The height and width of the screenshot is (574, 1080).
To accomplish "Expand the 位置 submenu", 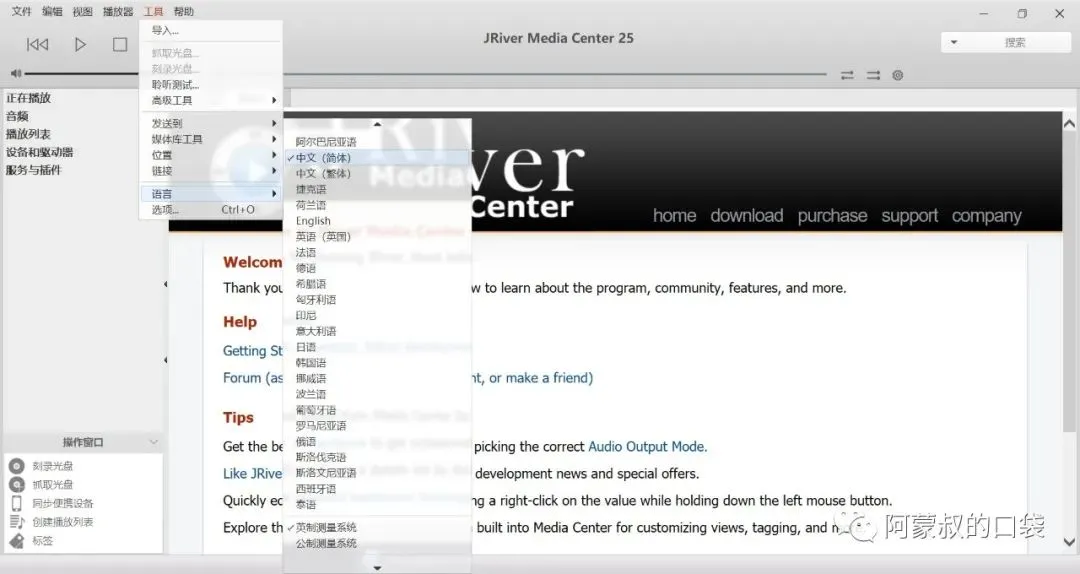I will (211, 155).
